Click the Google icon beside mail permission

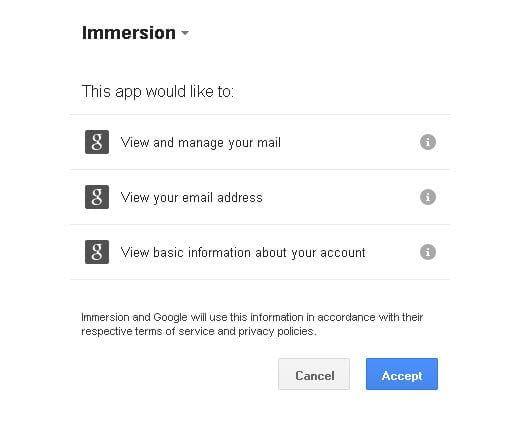click(97, 142)
